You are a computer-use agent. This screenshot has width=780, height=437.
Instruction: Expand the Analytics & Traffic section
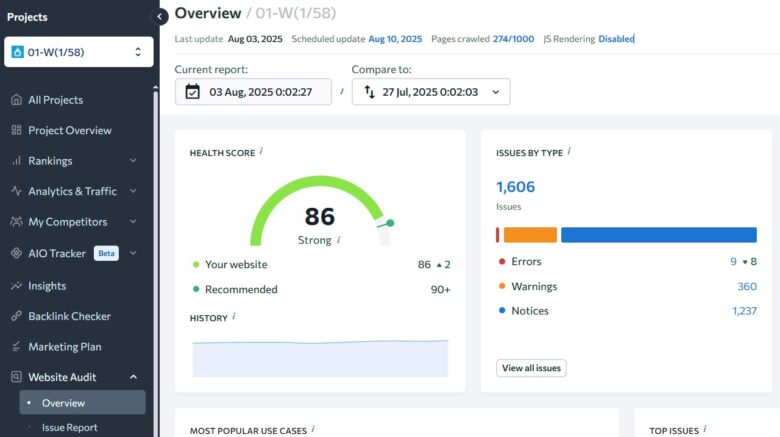pos(133,191)
